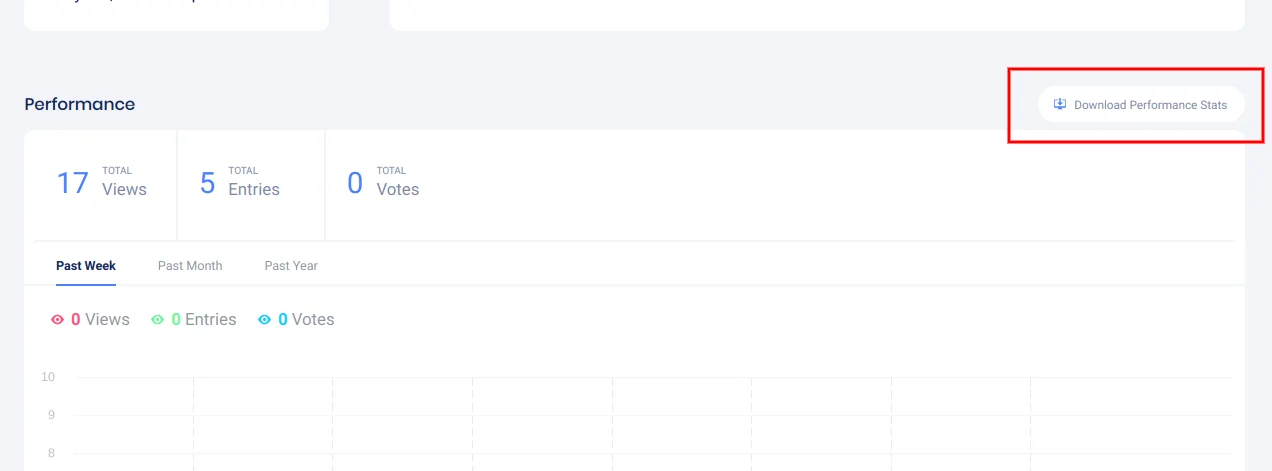Click the Votes legend label in chart

coord(313,320)
